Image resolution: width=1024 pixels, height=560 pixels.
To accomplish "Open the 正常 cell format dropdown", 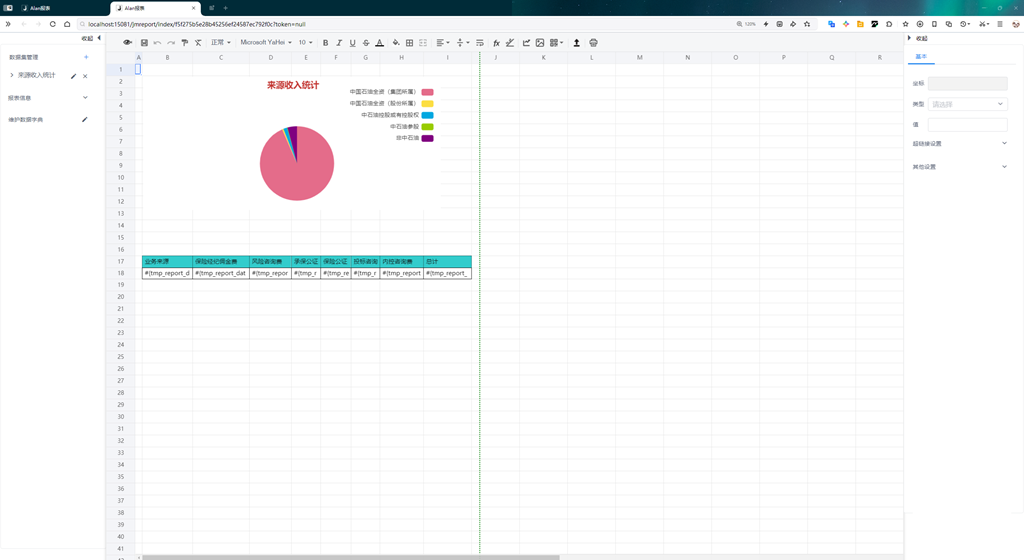I will tap(221, 42).
